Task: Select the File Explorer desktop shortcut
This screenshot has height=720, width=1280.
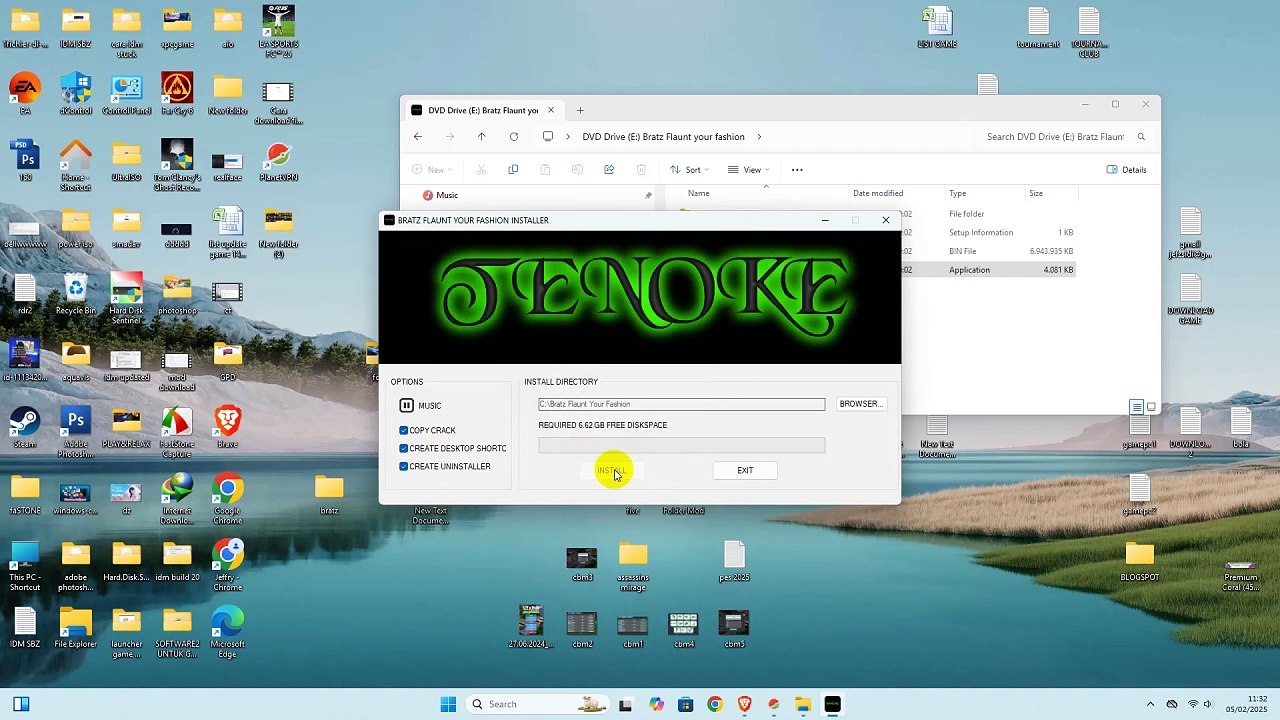Action: pyautogui.click(x=76, y=627)
